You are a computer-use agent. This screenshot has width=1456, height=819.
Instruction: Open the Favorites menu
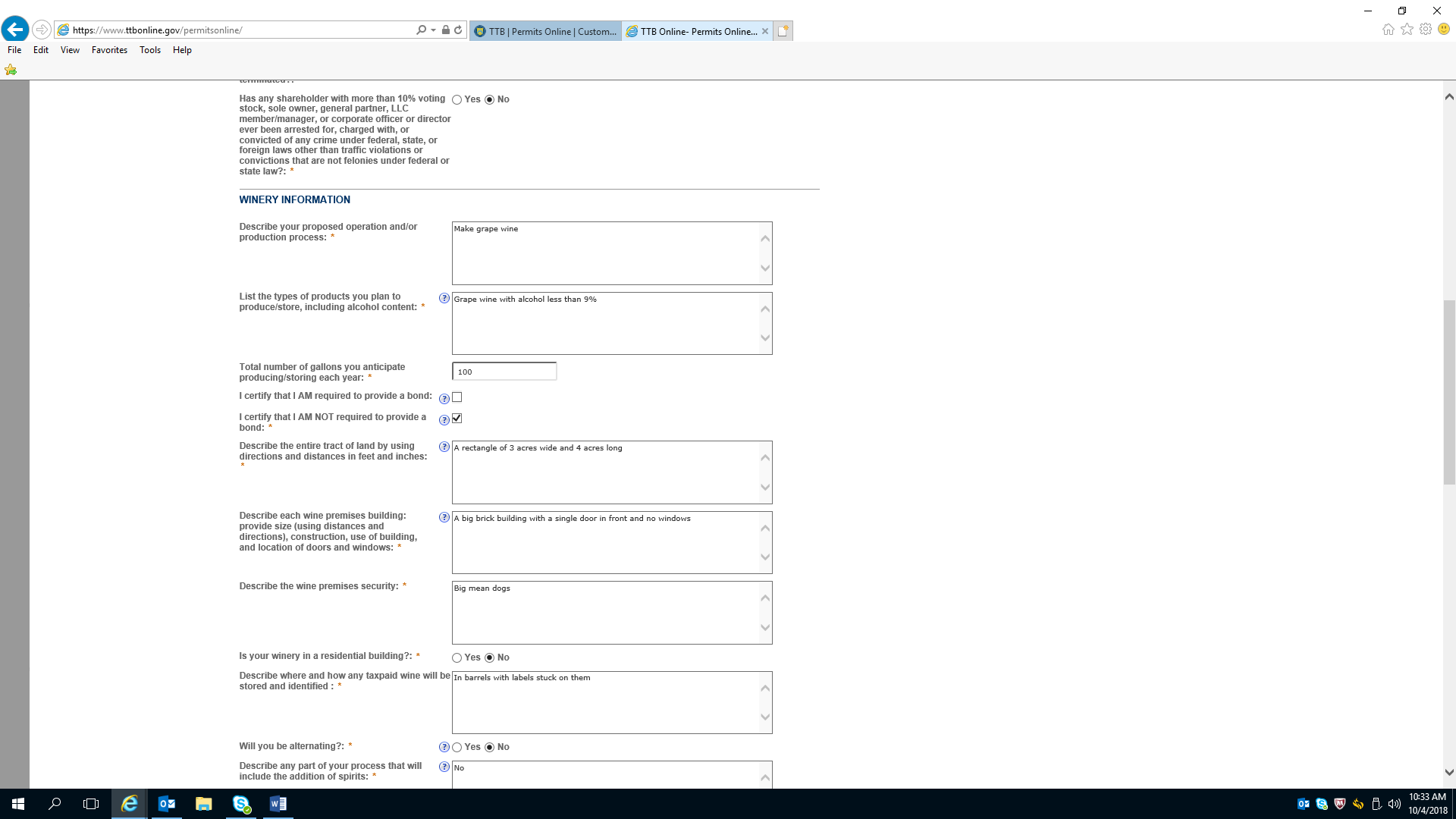tap(109, 50)
